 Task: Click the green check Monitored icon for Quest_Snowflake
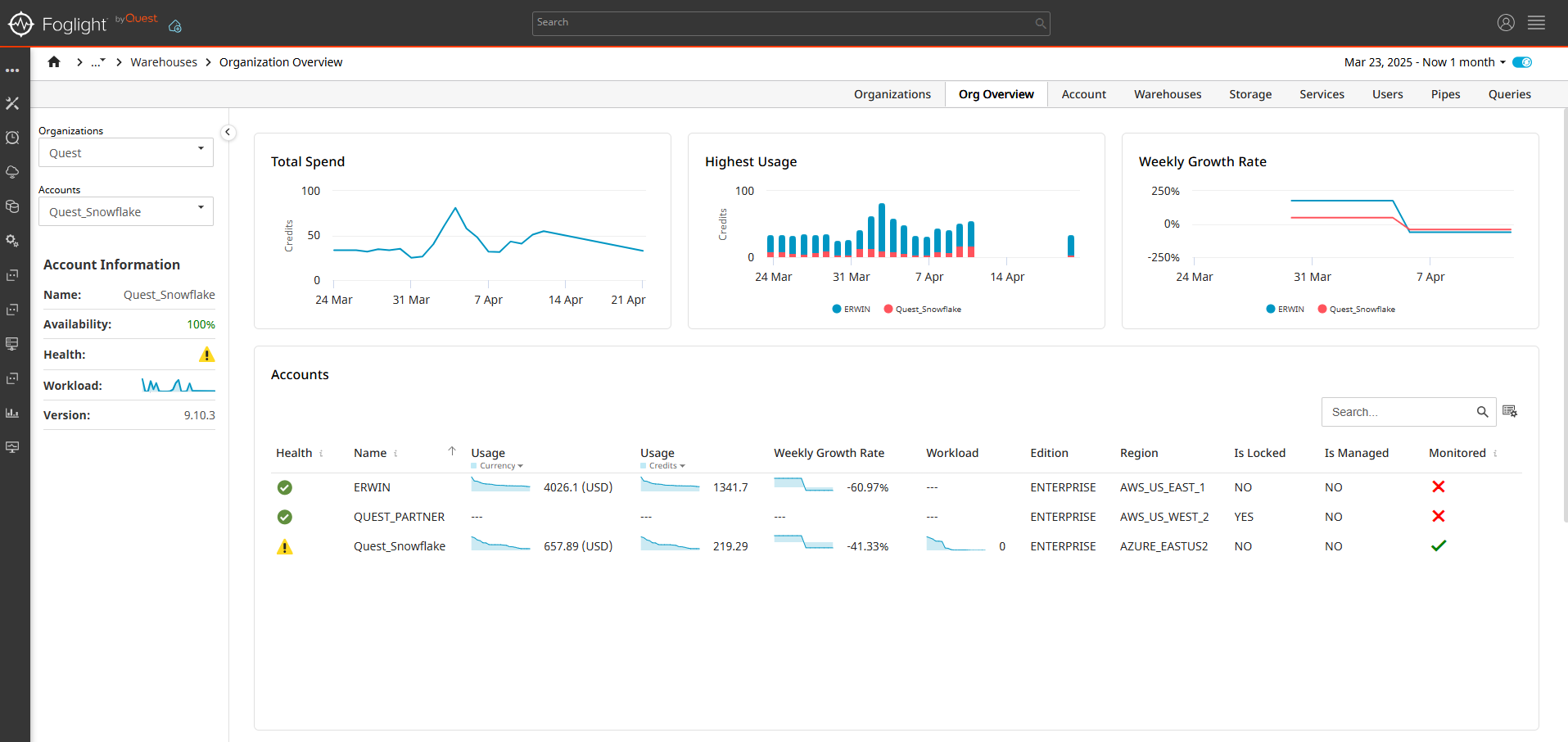[1439, 545]
